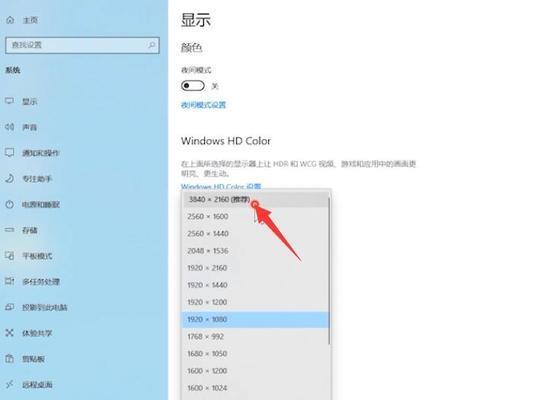Open Clipboard (剪贴板) settings item
The width and height of the screenshot is (559, 400).
tap(33, 359)
